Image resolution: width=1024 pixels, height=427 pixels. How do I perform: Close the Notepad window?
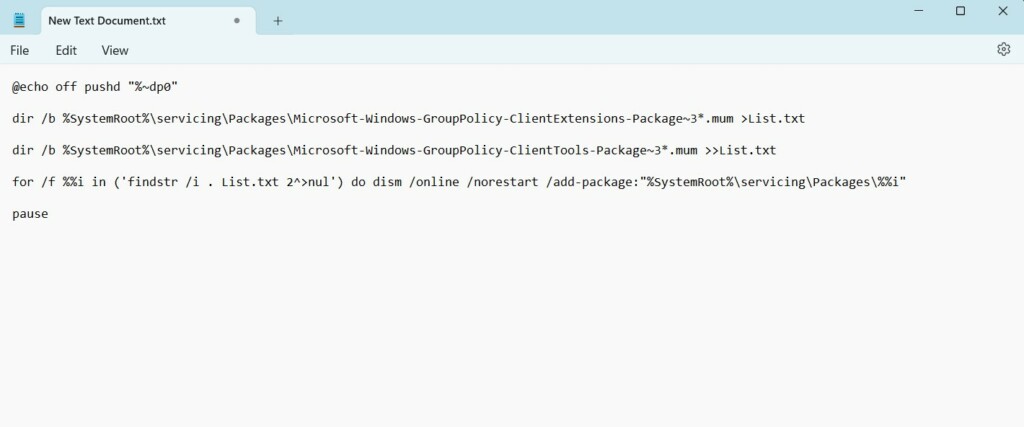point(1003,11)
